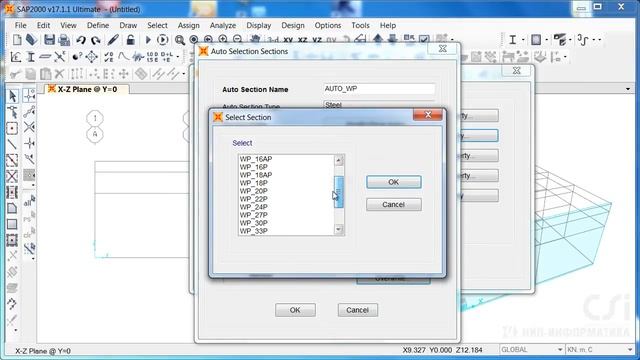Click the section list scroll up arrow
This screenshot has width=640, height=360.
339,160
